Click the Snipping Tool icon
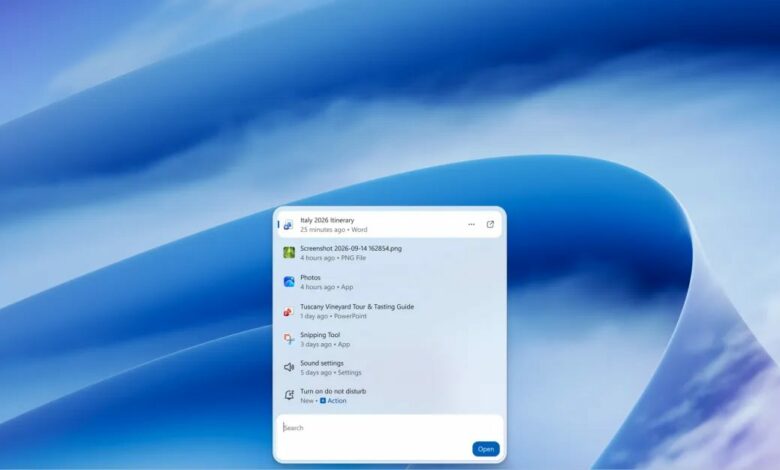 pos(289,339)
